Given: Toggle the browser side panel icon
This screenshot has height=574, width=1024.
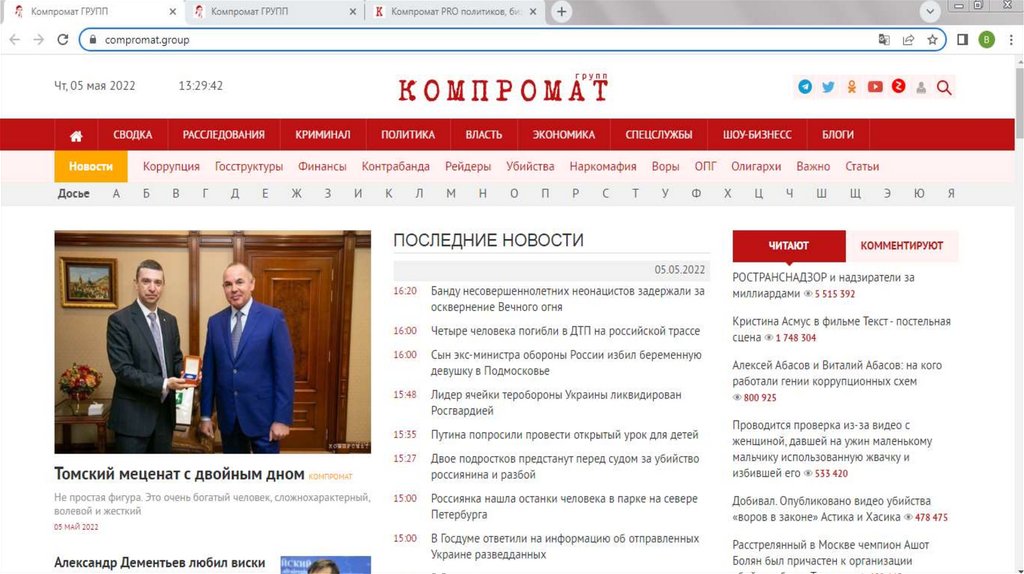Looking at the screenshot, I should click(963, 40).
